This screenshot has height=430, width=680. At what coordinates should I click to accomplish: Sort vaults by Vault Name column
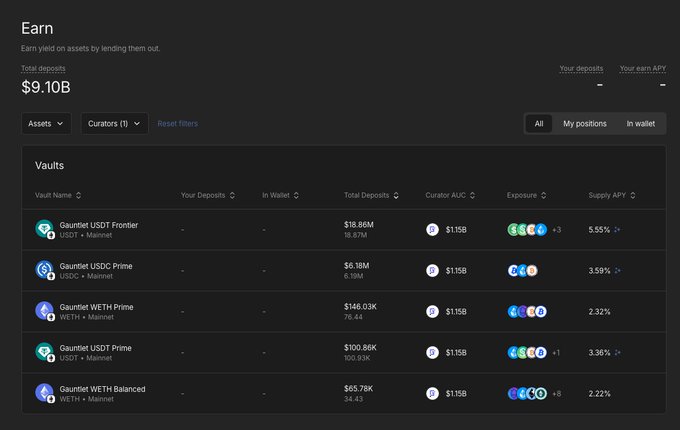click(x=58, y=195)
